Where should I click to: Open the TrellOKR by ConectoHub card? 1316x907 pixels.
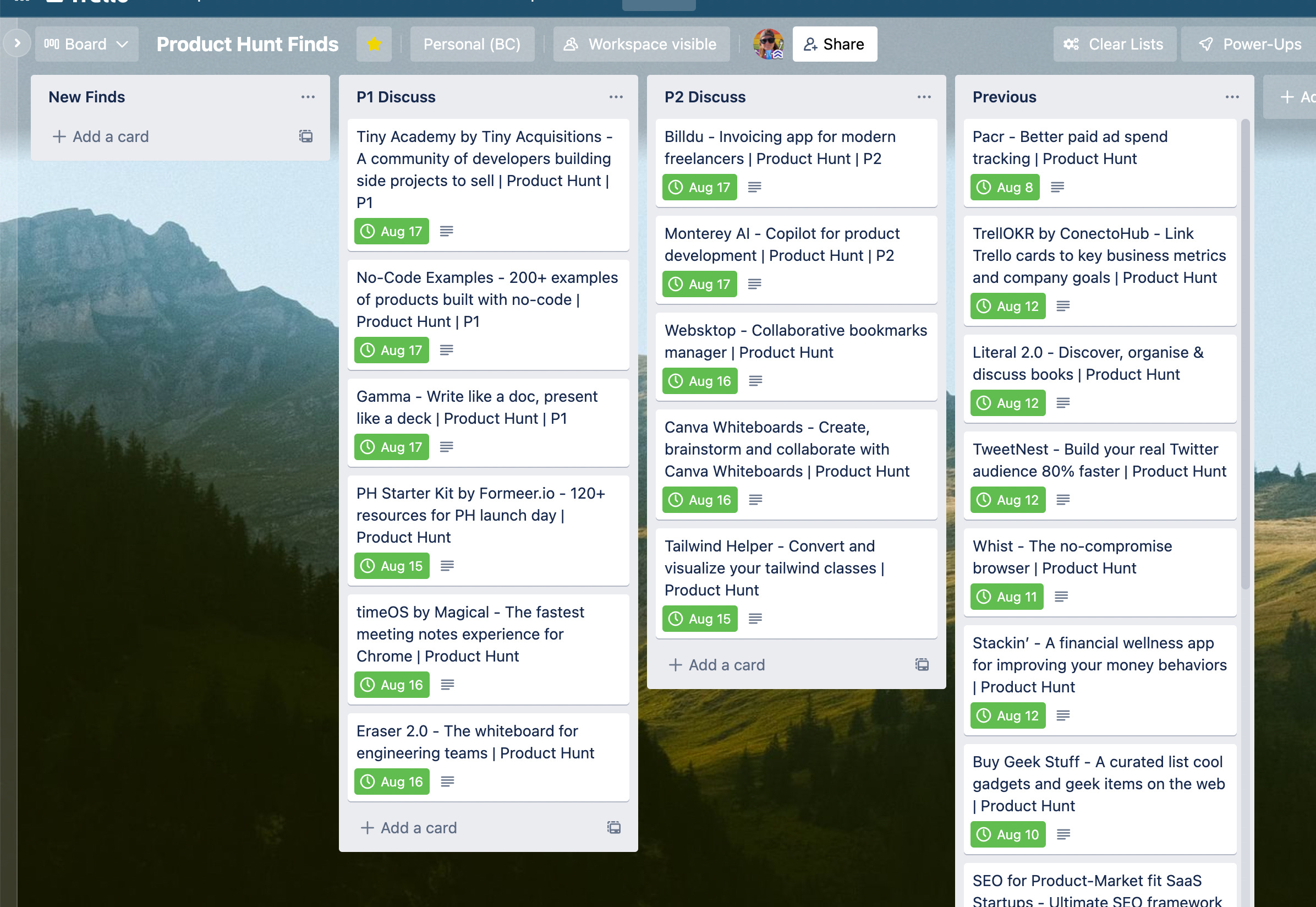[1099, 271]
